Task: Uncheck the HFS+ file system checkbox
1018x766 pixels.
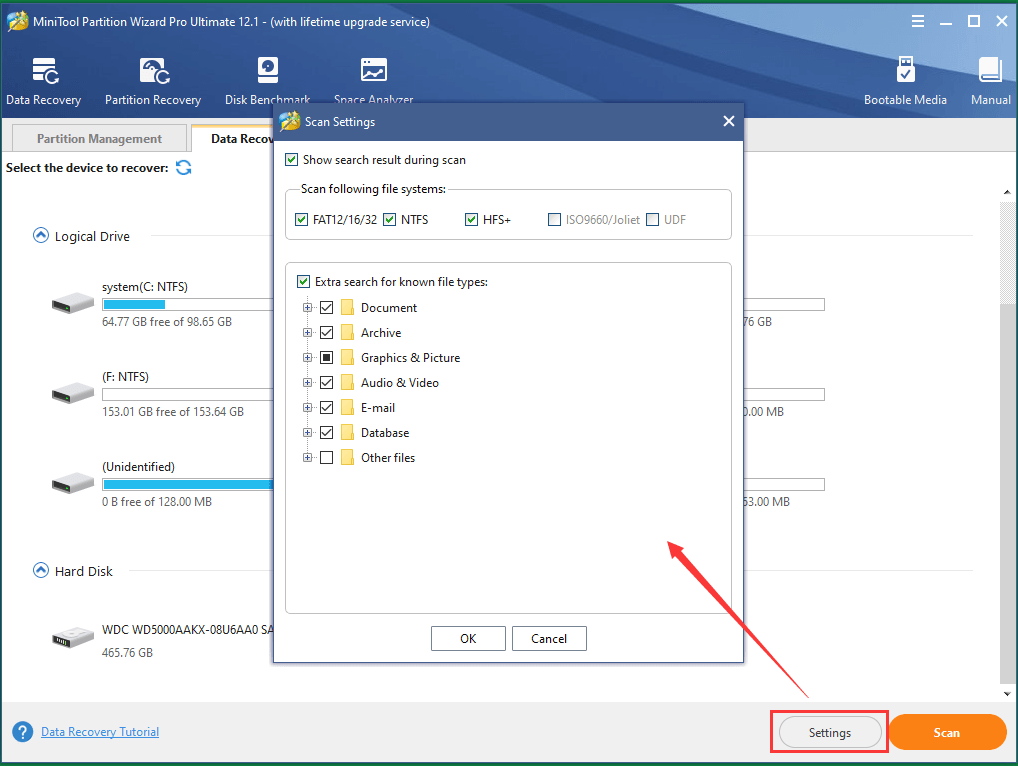Action: (x=471, y=219)
